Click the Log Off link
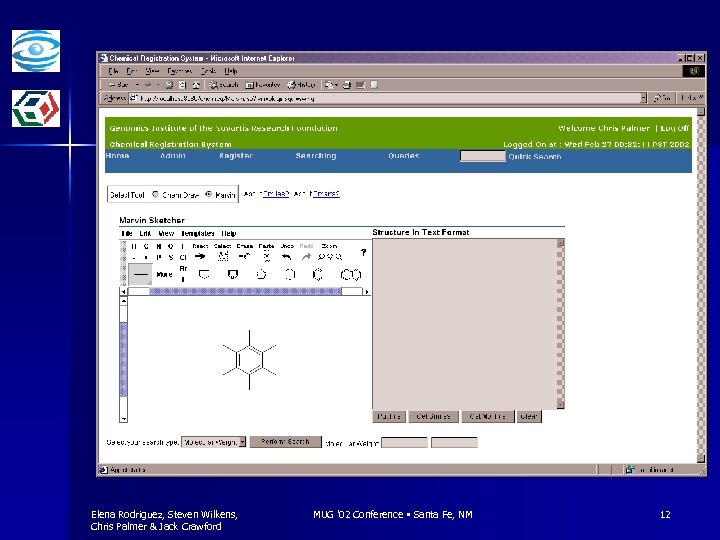The width and height of the screenshot is (720, 540). click(675, 128)
